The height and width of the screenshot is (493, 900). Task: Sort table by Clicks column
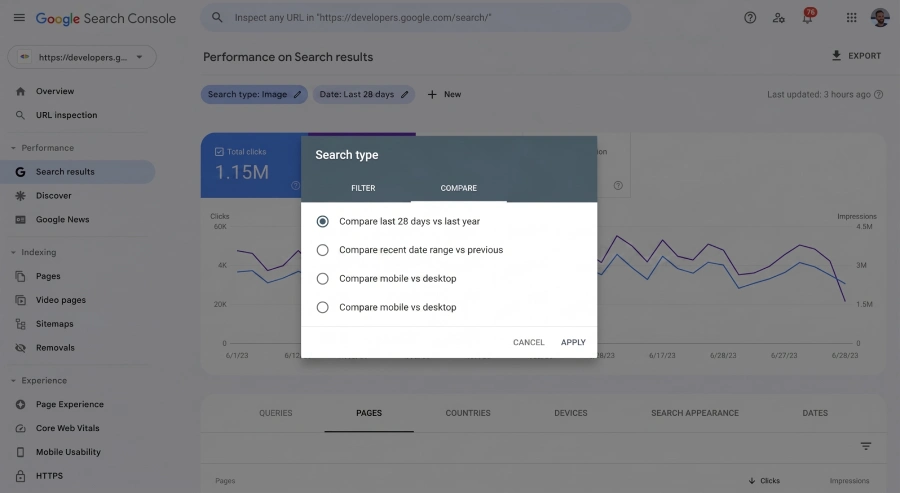[x=765, y=481]
